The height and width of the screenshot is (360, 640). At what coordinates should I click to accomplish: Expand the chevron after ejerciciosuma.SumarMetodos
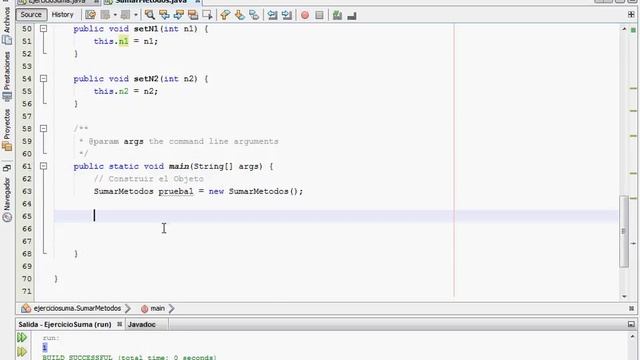(128, 309)
